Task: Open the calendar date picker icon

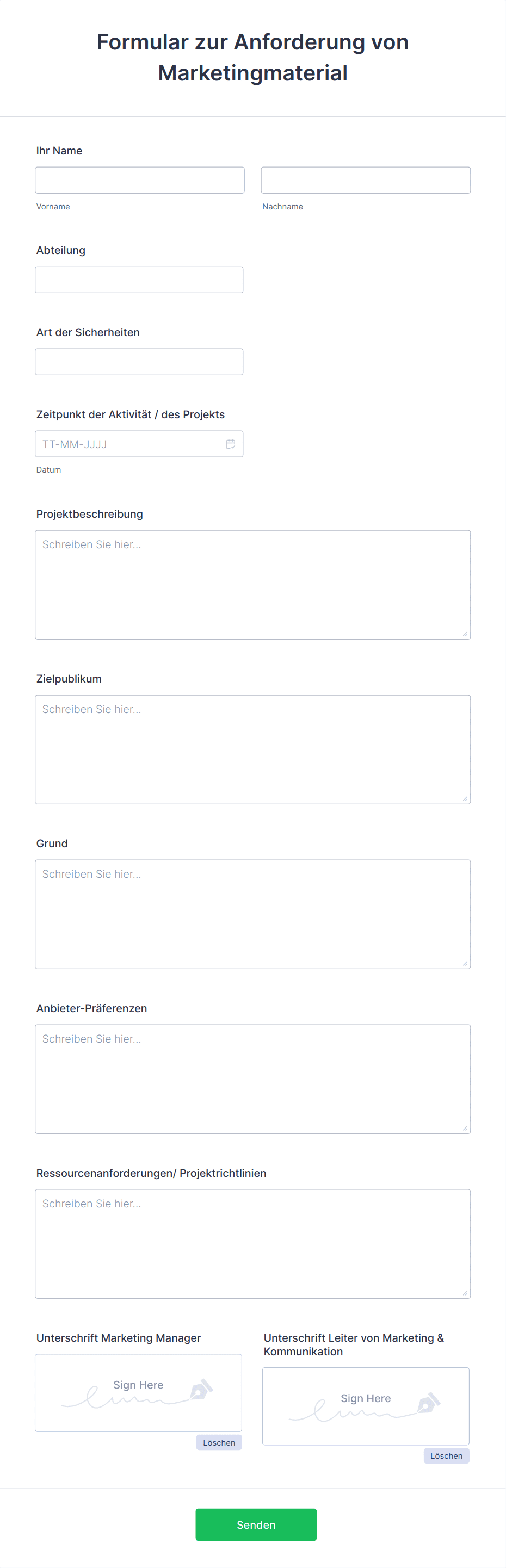Action: click(x=231, y=444)
